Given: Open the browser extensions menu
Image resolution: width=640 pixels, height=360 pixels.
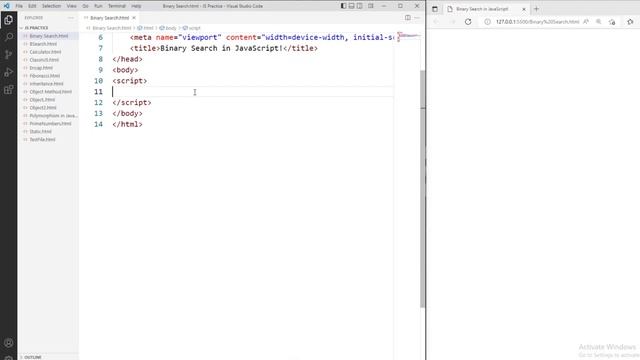Looking at the screenshot, I should click(630, 22).
